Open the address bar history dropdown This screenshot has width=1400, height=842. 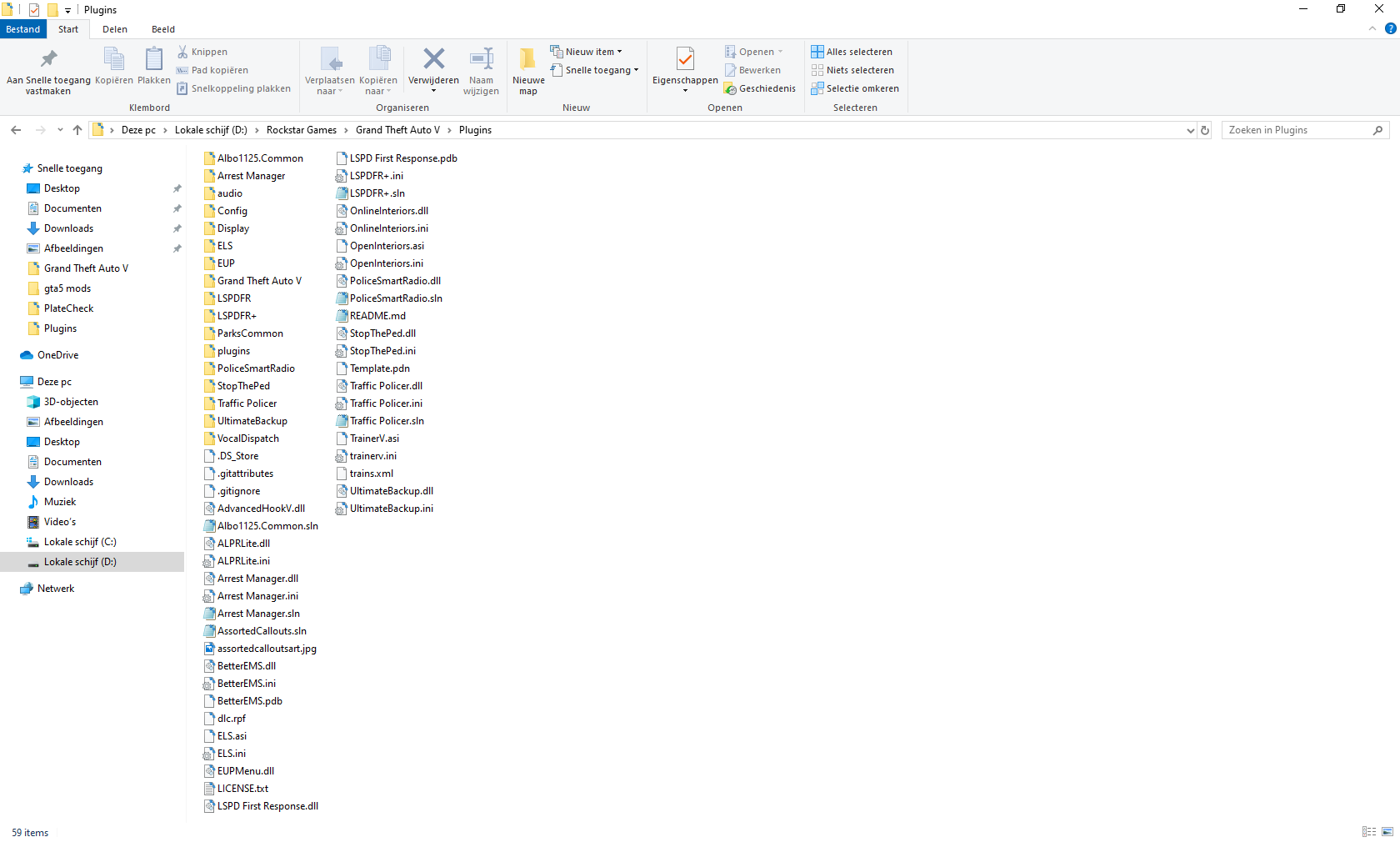(1190, 130)
